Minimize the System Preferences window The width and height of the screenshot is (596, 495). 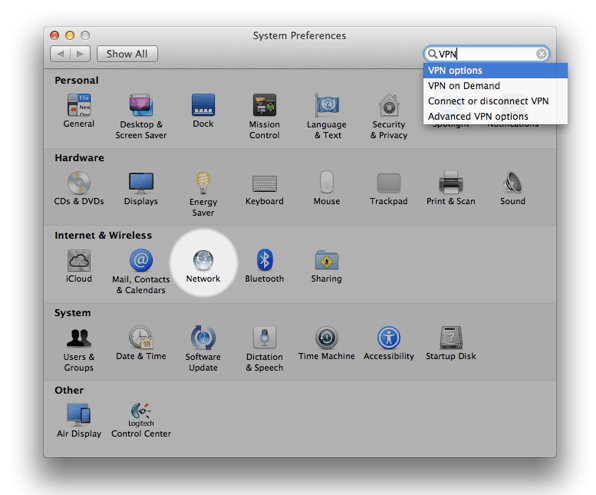click(x=70, y=35)
